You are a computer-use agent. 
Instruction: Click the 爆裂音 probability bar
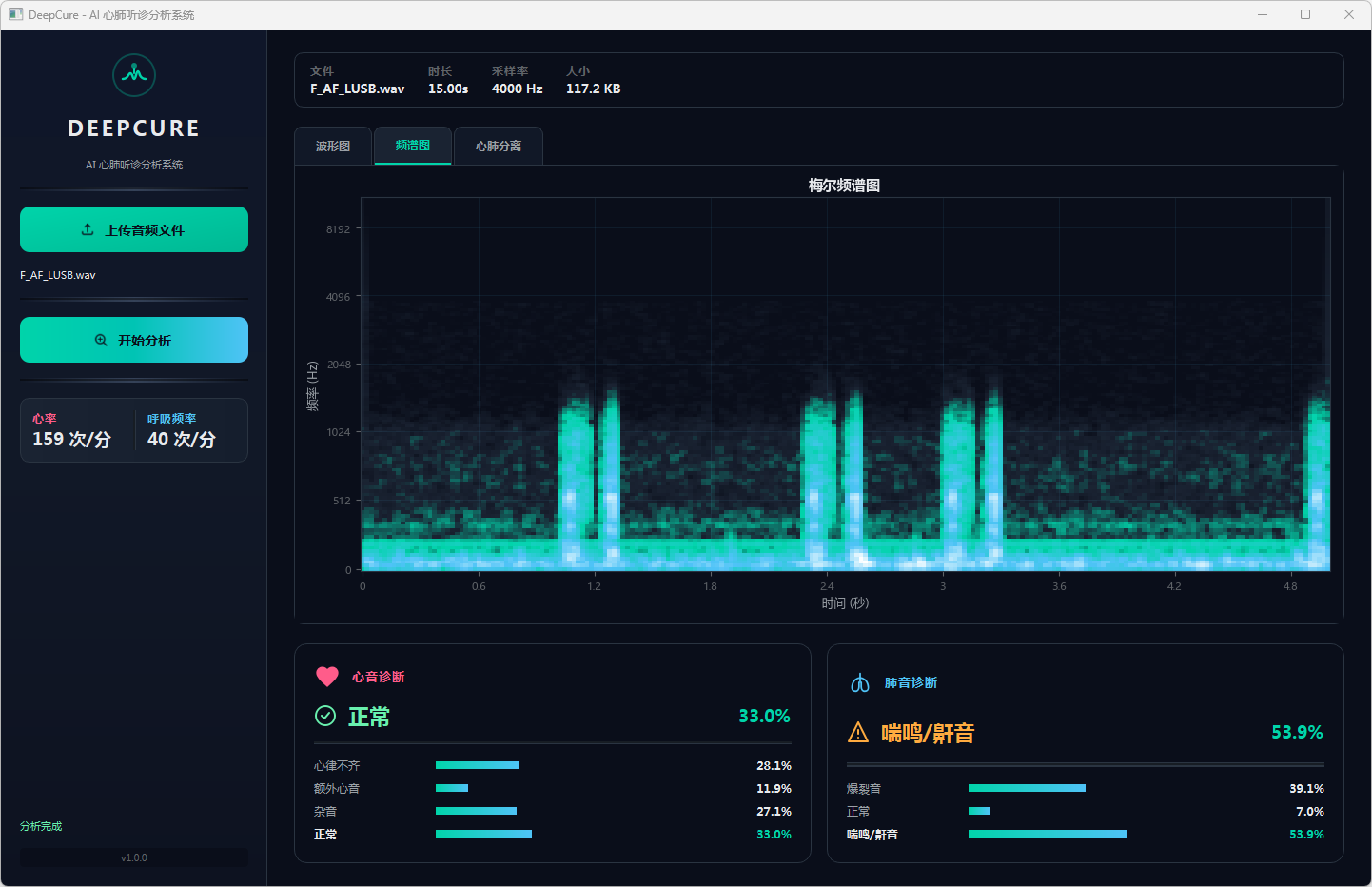[x=1027, y=788]
